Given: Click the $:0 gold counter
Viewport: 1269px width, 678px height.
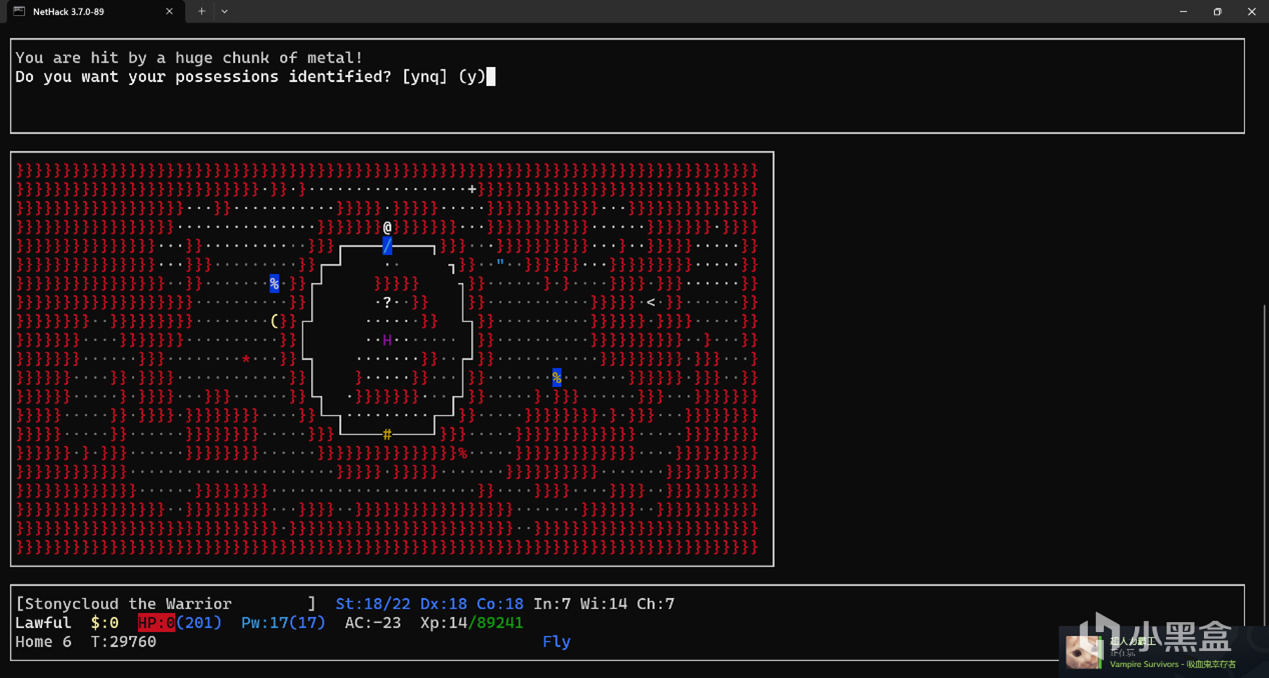Looking at the screenshot, I should coord(105,623).
